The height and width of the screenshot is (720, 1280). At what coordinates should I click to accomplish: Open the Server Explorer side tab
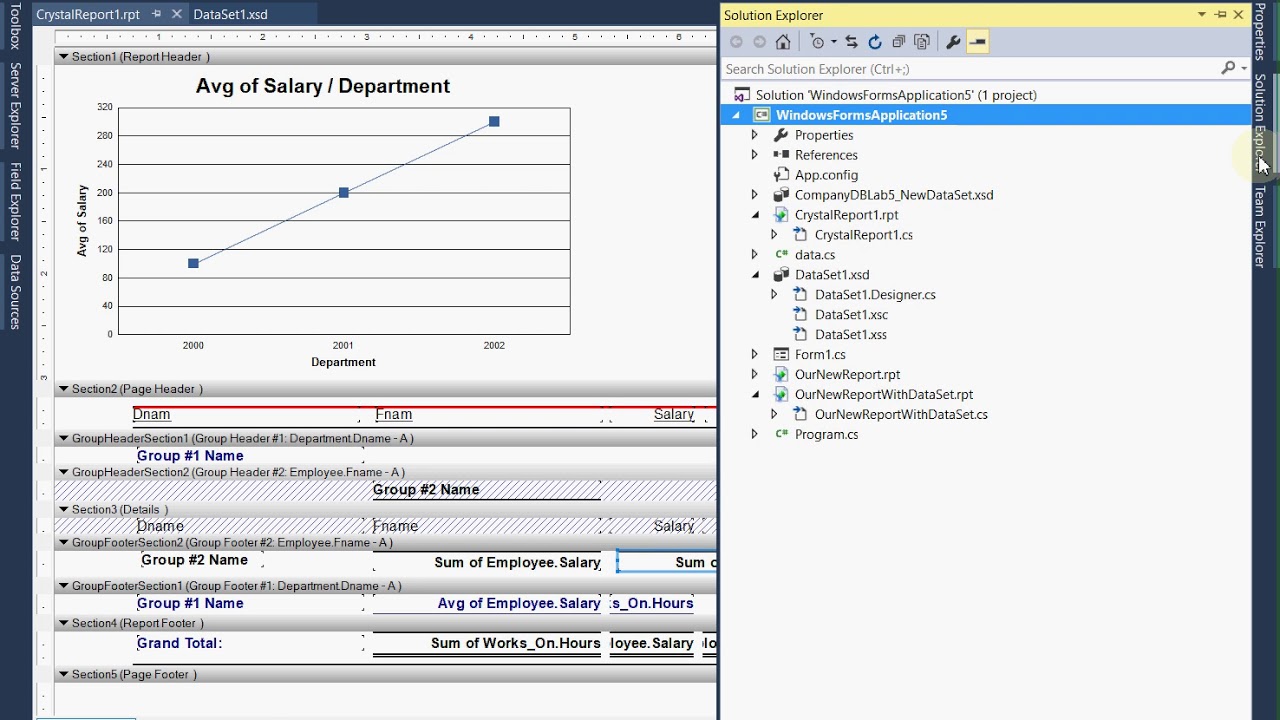click(15, 105)
